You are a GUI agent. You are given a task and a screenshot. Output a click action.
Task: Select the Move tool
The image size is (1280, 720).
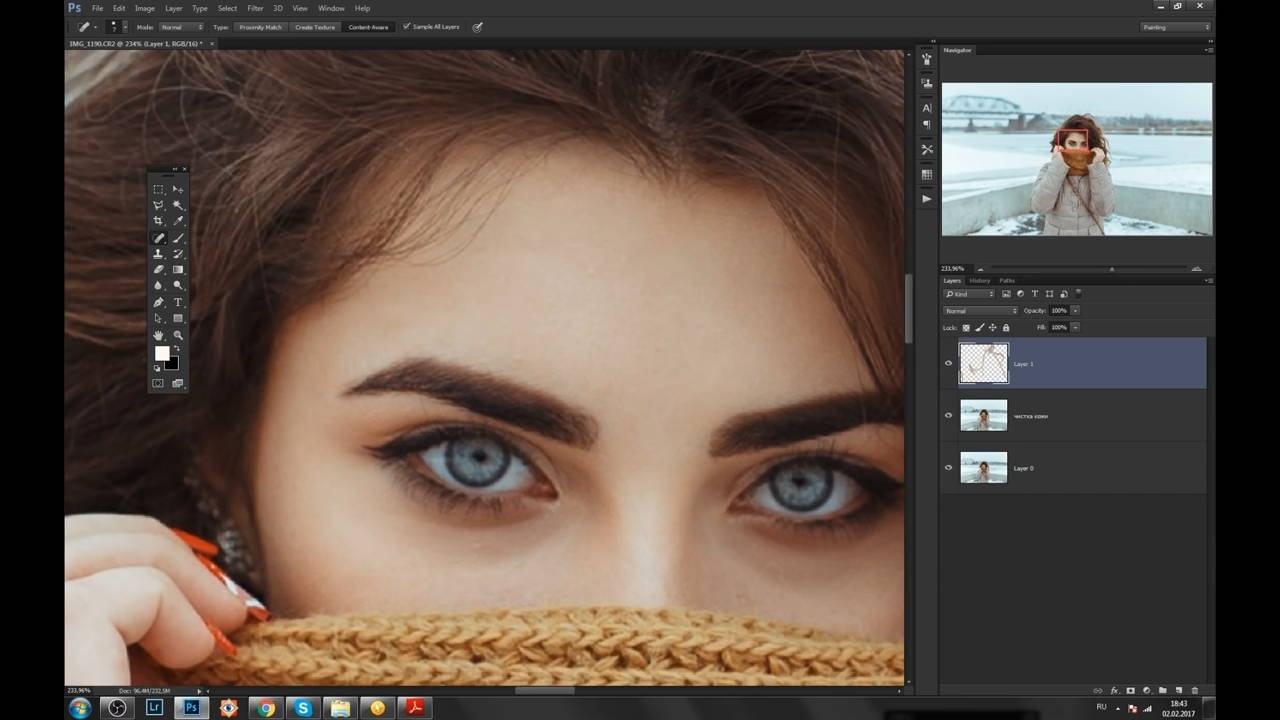click(x=178, y=189)
